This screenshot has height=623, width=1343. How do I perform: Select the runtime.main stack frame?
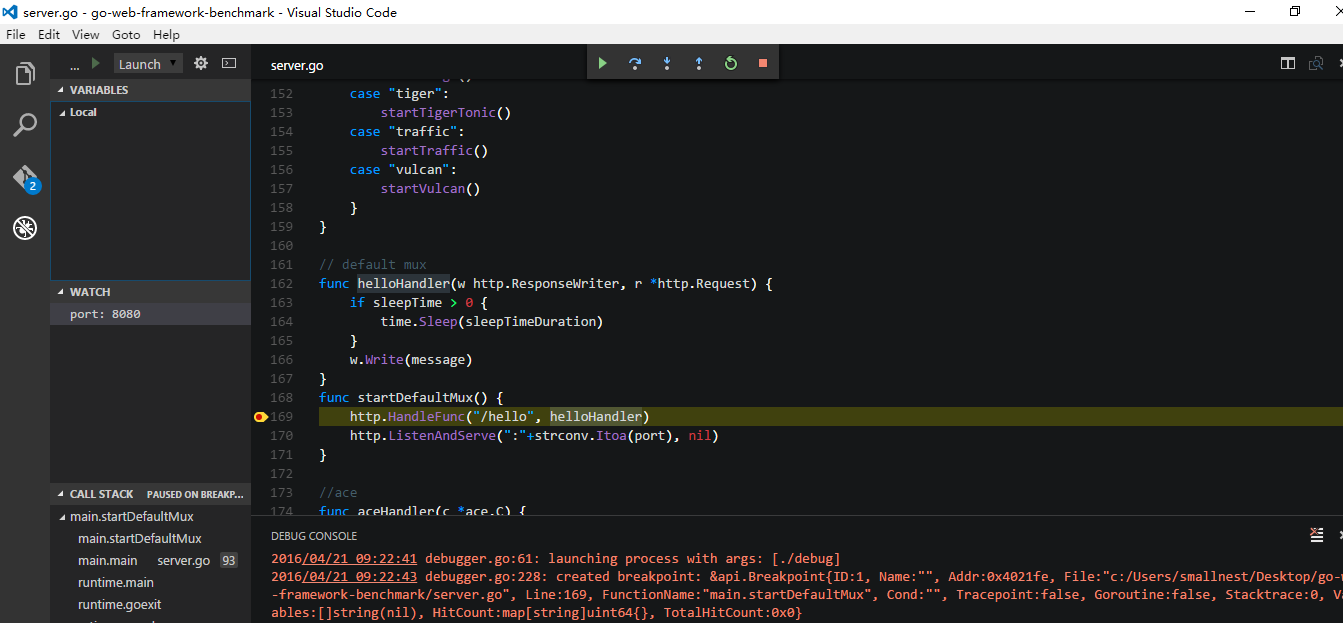click(x=150, y=583)
